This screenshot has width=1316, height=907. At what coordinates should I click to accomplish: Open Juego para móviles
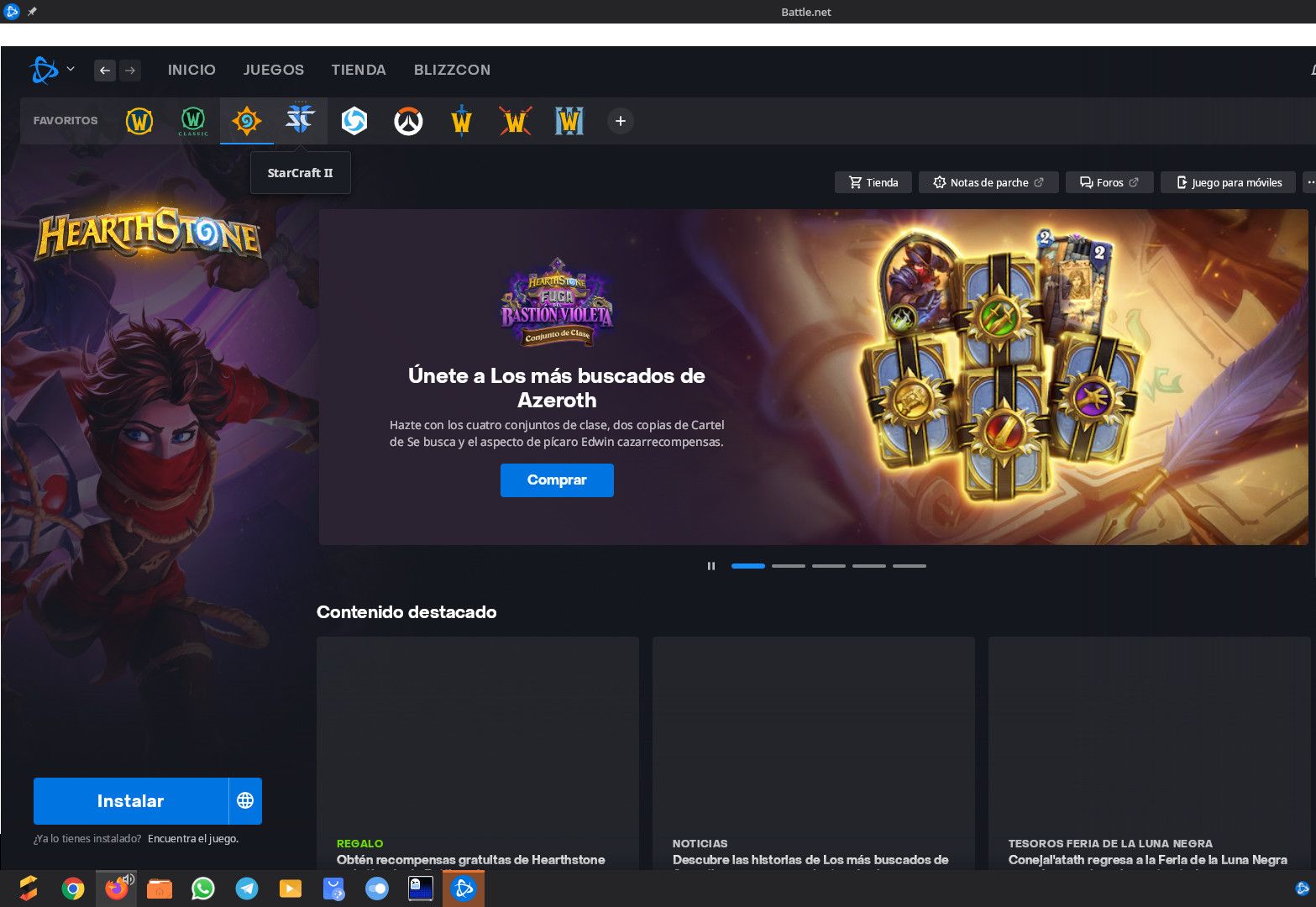pyautogui.click(x=1229, y=182)
